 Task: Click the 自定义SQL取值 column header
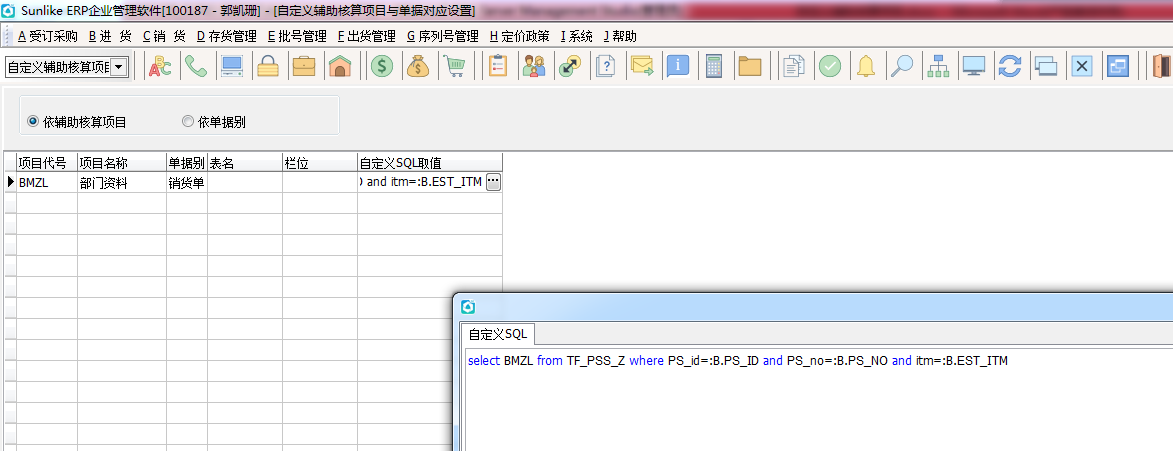tap(429, 163)
